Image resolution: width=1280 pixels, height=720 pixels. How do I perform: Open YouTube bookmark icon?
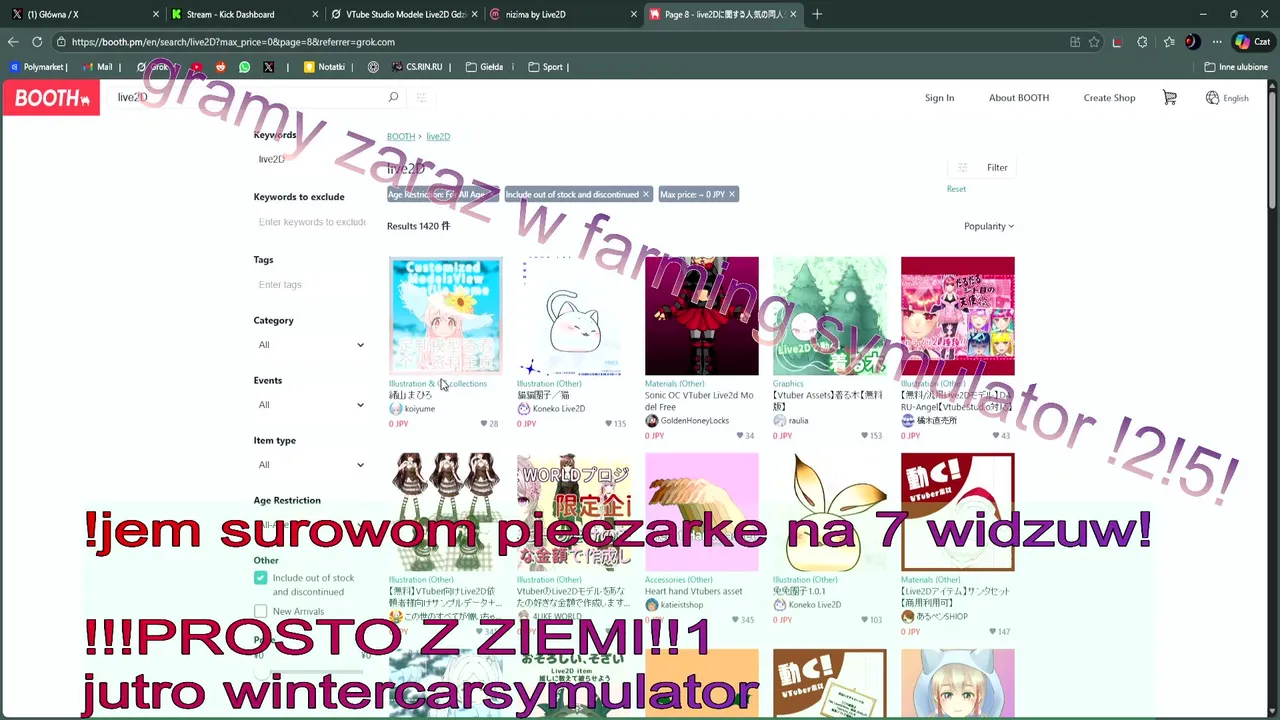[x=196, y=67]
